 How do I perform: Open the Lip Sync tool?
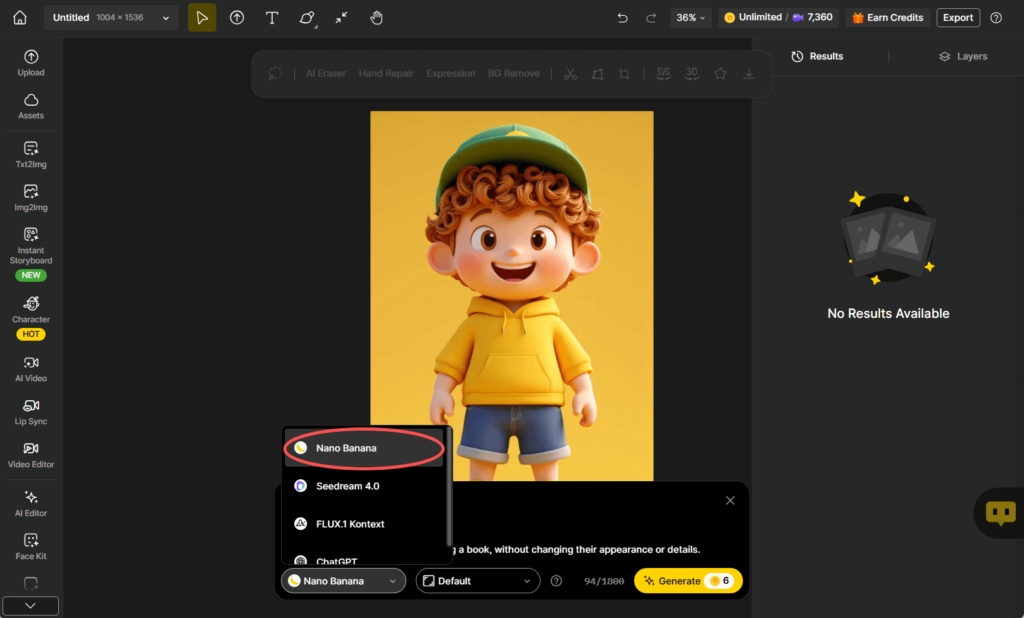point(31,412)
